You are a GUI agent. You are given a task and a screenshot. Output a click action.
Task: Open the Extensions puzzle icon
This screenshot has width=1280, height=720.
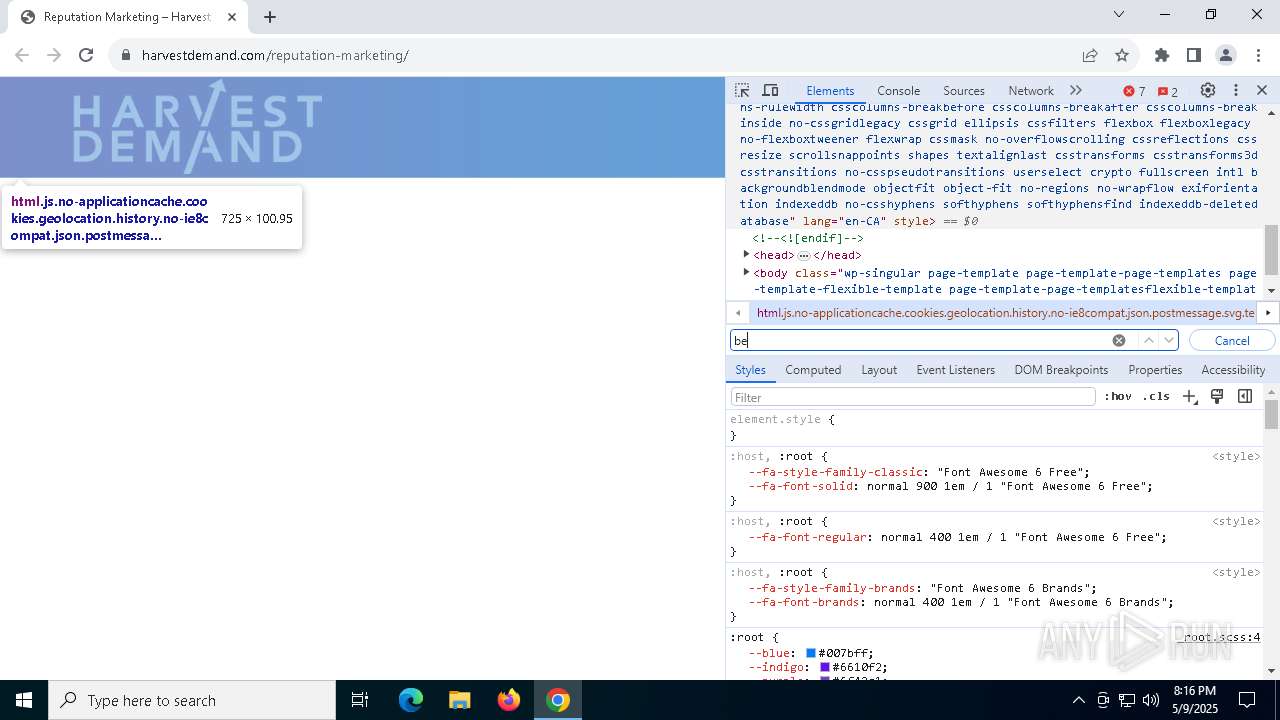tap(1162, 55)
